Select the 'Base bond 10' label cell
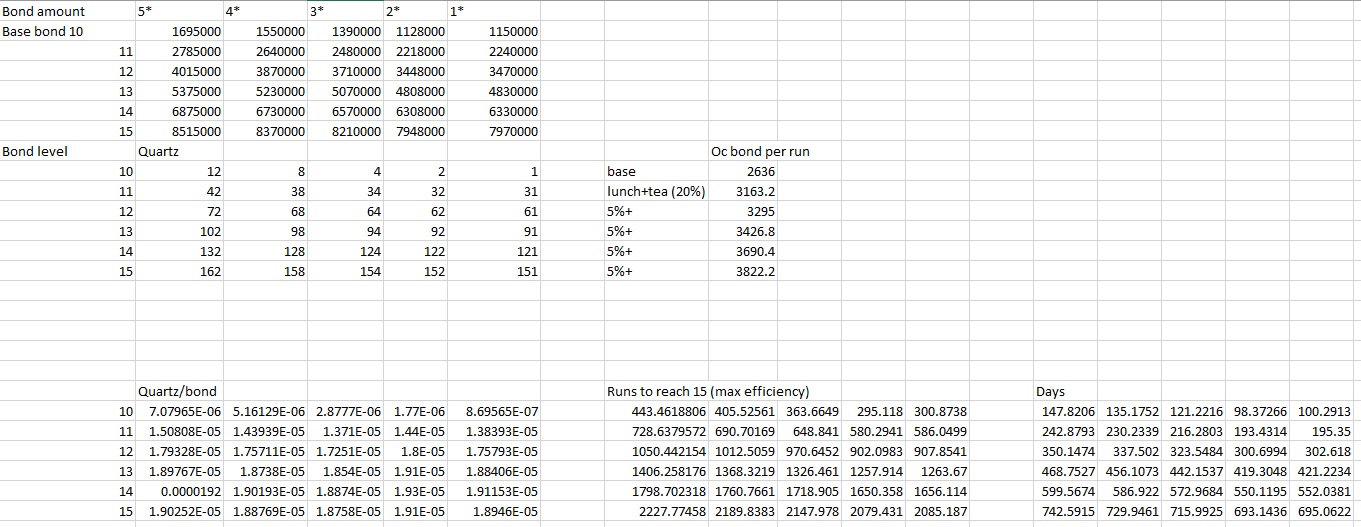Viewport: 1361px width, 527px height. point(68,31)
